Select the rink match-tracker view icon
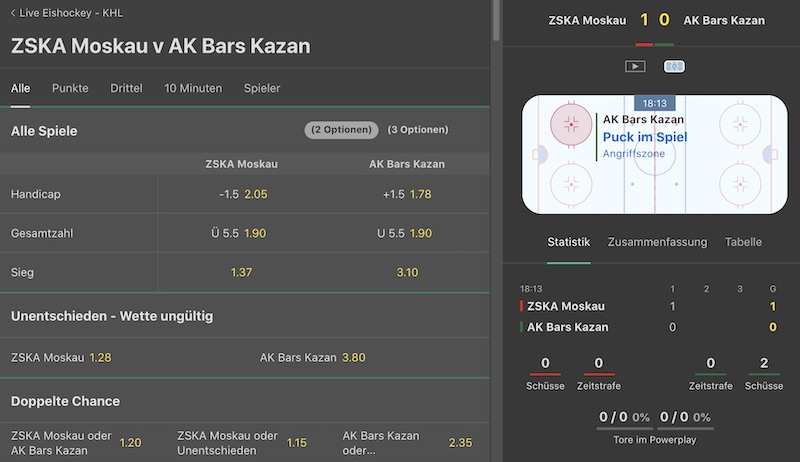 (674, 66)
